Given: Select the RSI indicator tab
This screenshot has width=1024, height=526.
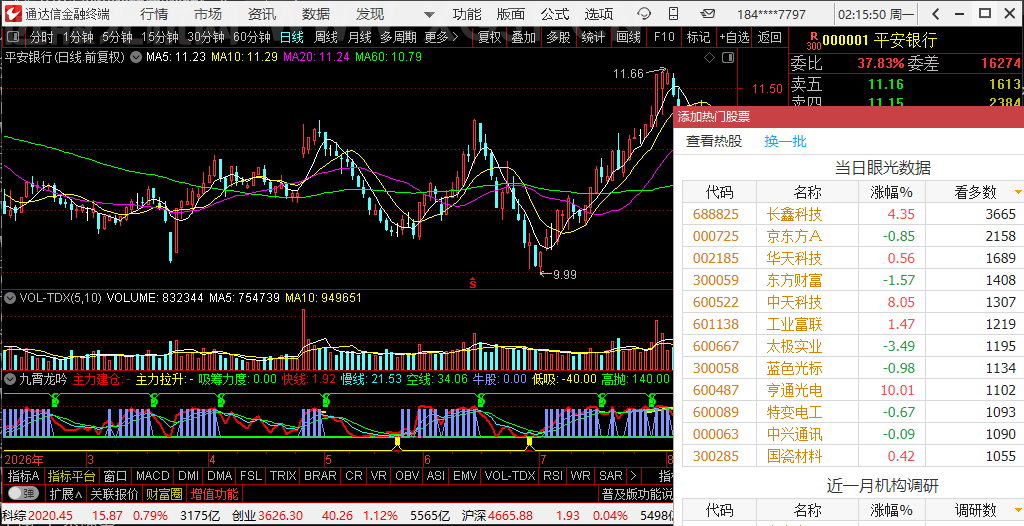Looking at the screenshot, I should click(552, 476).
